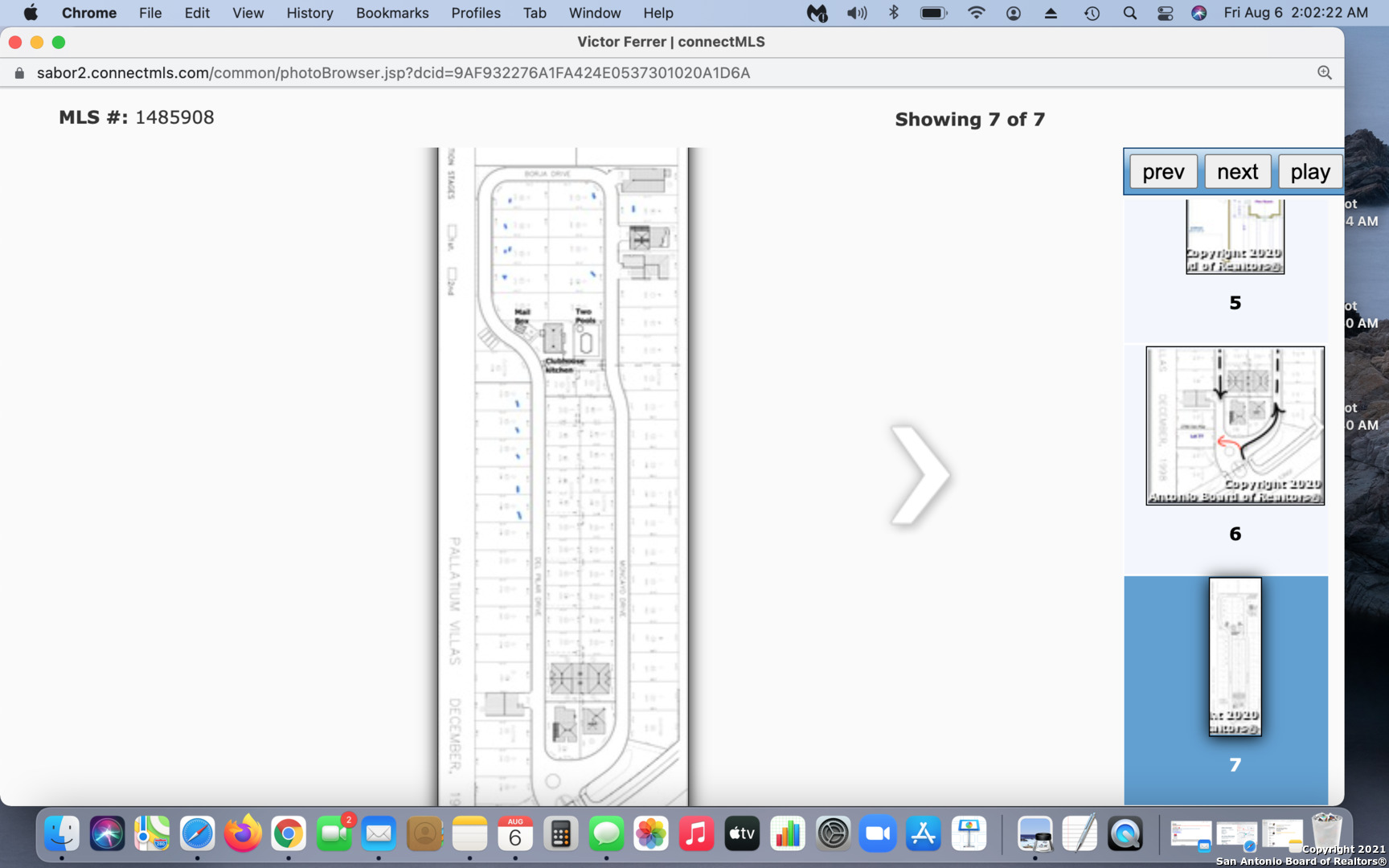Select photo thumbnail 7
Viewport: 1389px width, 868px height.
pos(1235,657)
